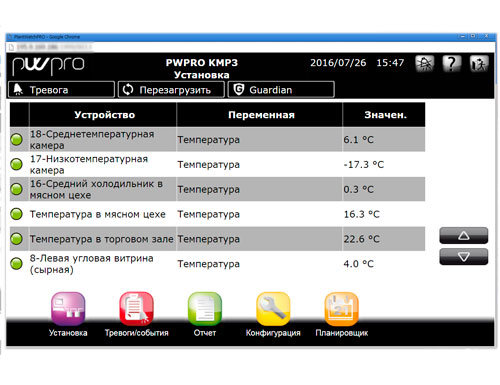Select device 16-Средний холодильник в мясном цехе
Viewport: 500px width, 385px height.
[96, 189]
